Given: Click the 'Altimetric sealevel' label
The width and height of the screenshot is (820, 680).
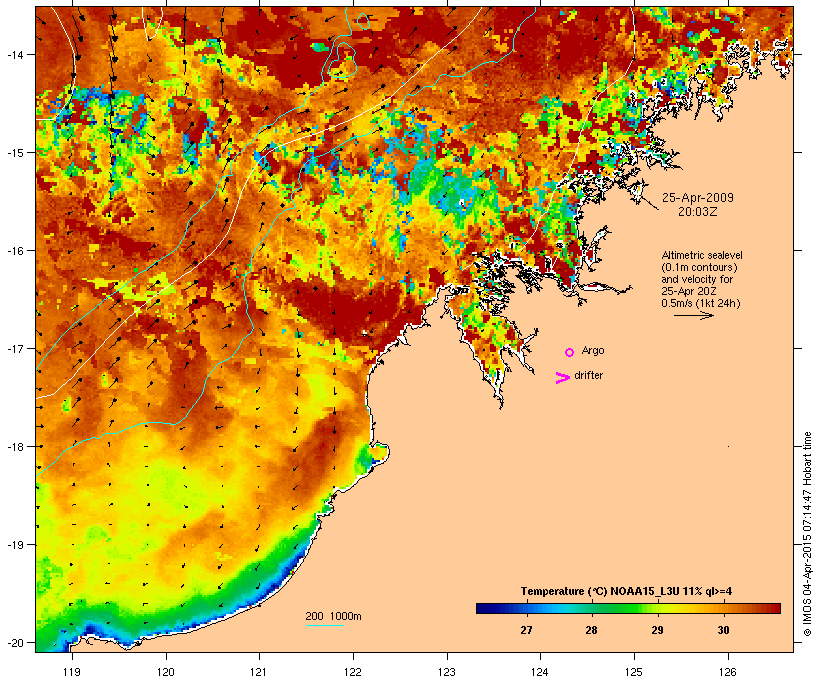Looking at the screenshot, I should tap(702, 255).
